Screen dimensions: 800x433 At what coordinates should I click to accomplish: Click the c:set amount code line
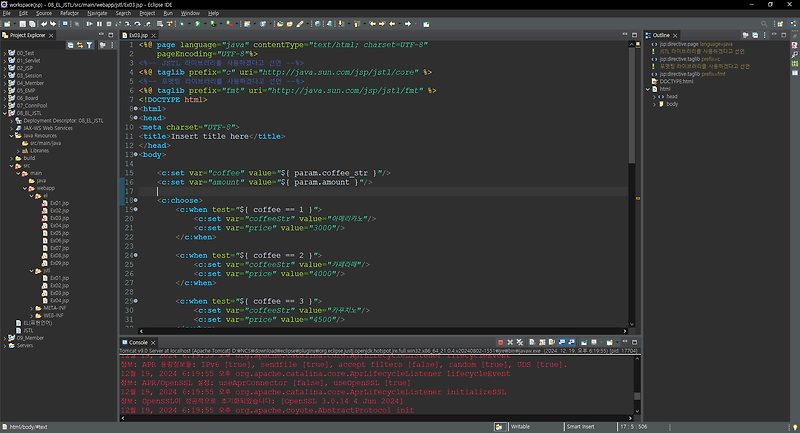(x=265, y=181)
